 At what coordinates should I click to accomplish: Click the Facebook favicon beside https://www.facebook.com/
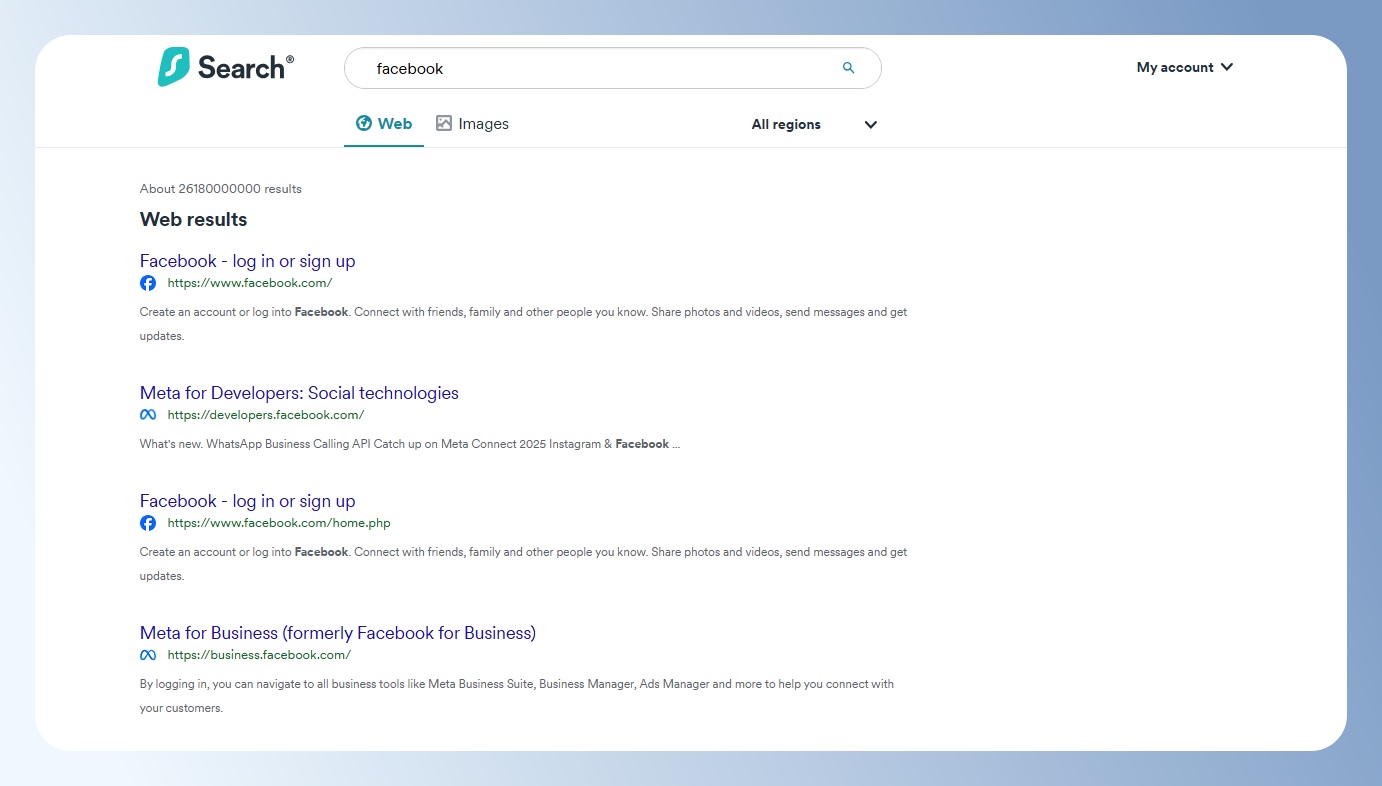(148, 283)
